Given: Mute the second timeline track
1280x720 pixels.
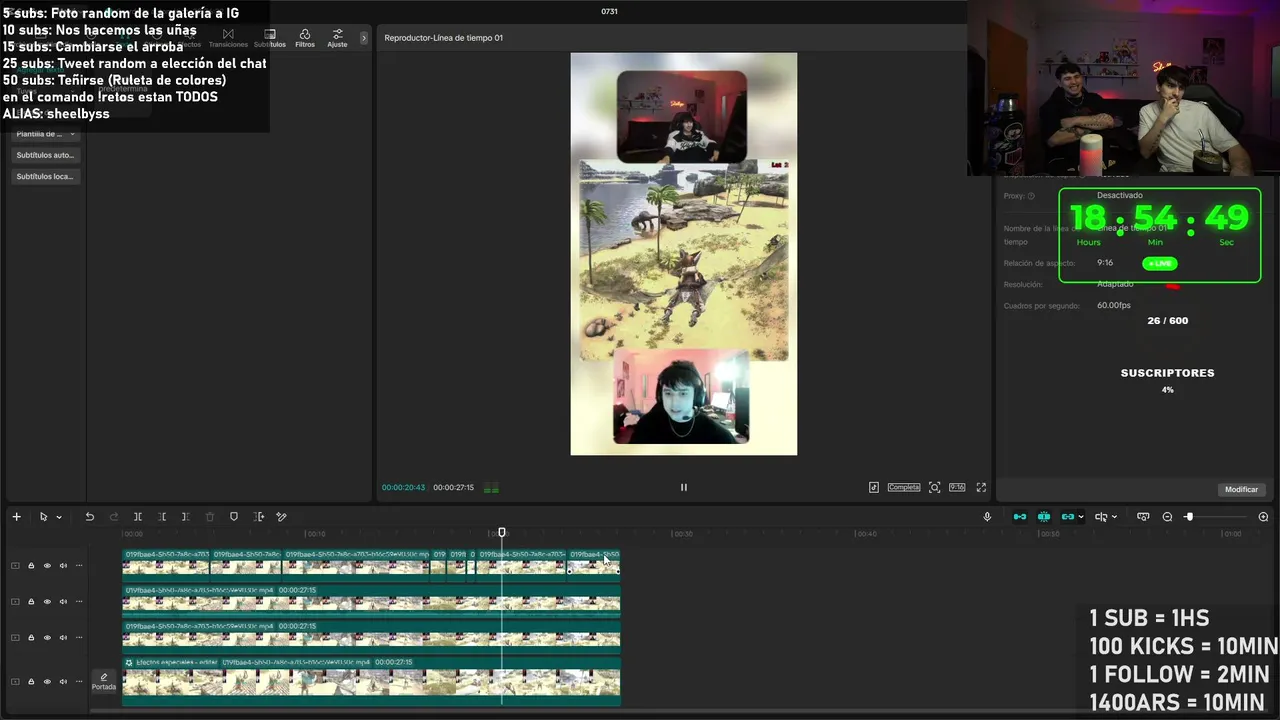Looking at the screenshot, I should click(63, 601).
